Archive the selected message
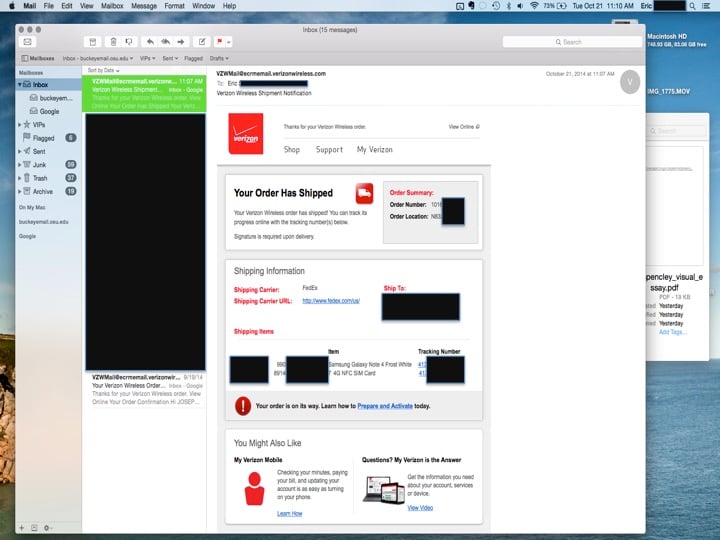The image size is (720, 540). (x=93, y=42)
